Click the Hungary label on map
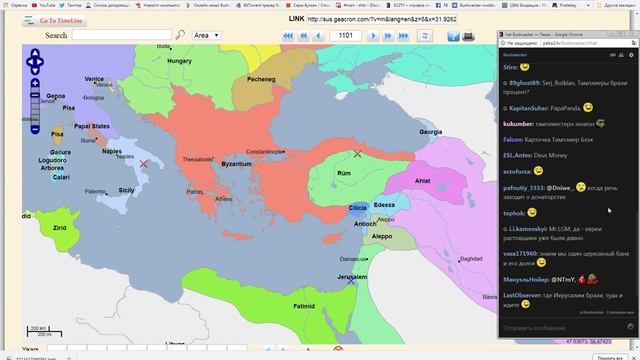Viewport: 640px width, 360px height. tap(179, 61)
